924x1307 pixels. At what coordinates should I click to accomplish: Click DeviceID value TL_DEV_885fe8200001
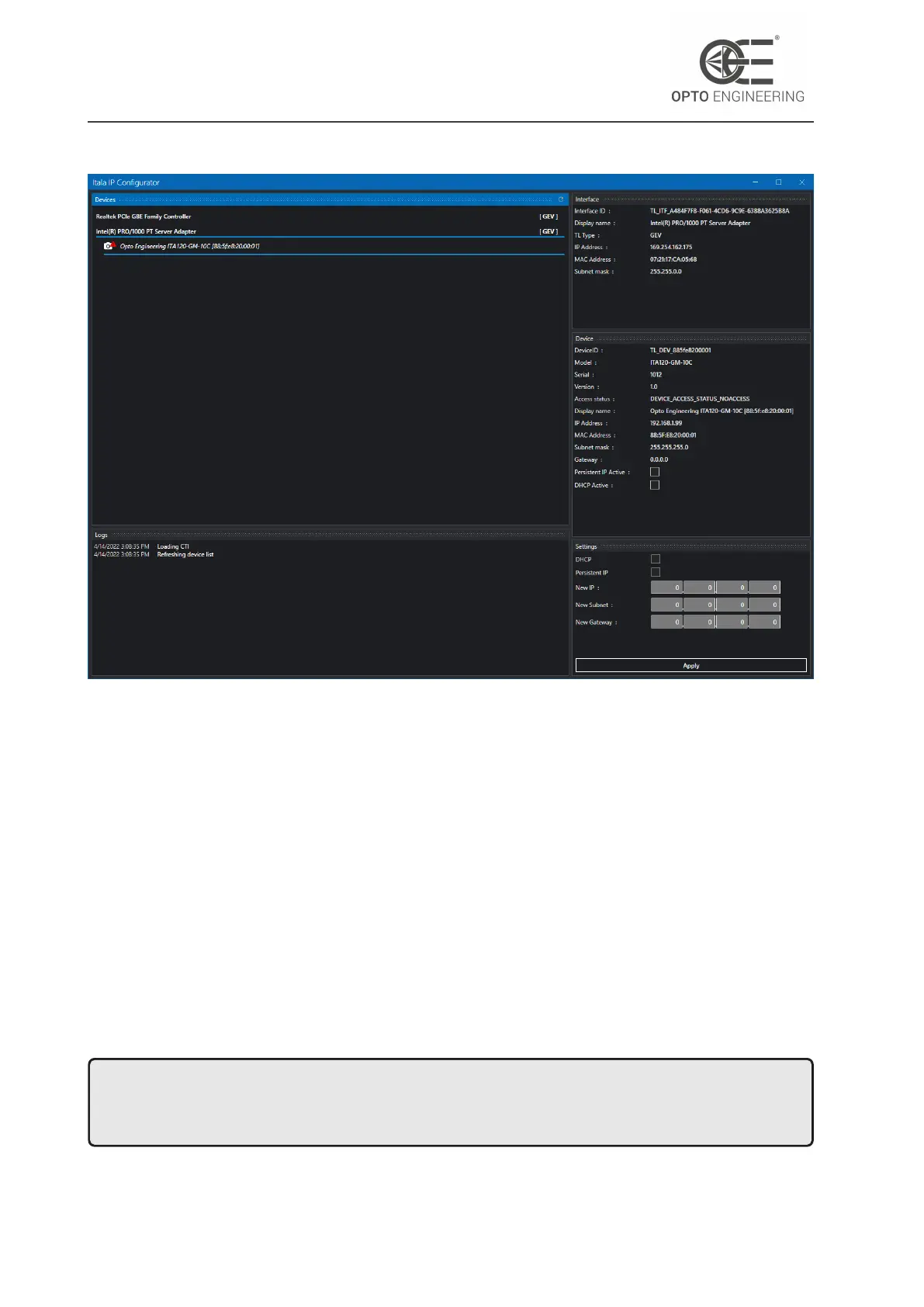[680, 350]
